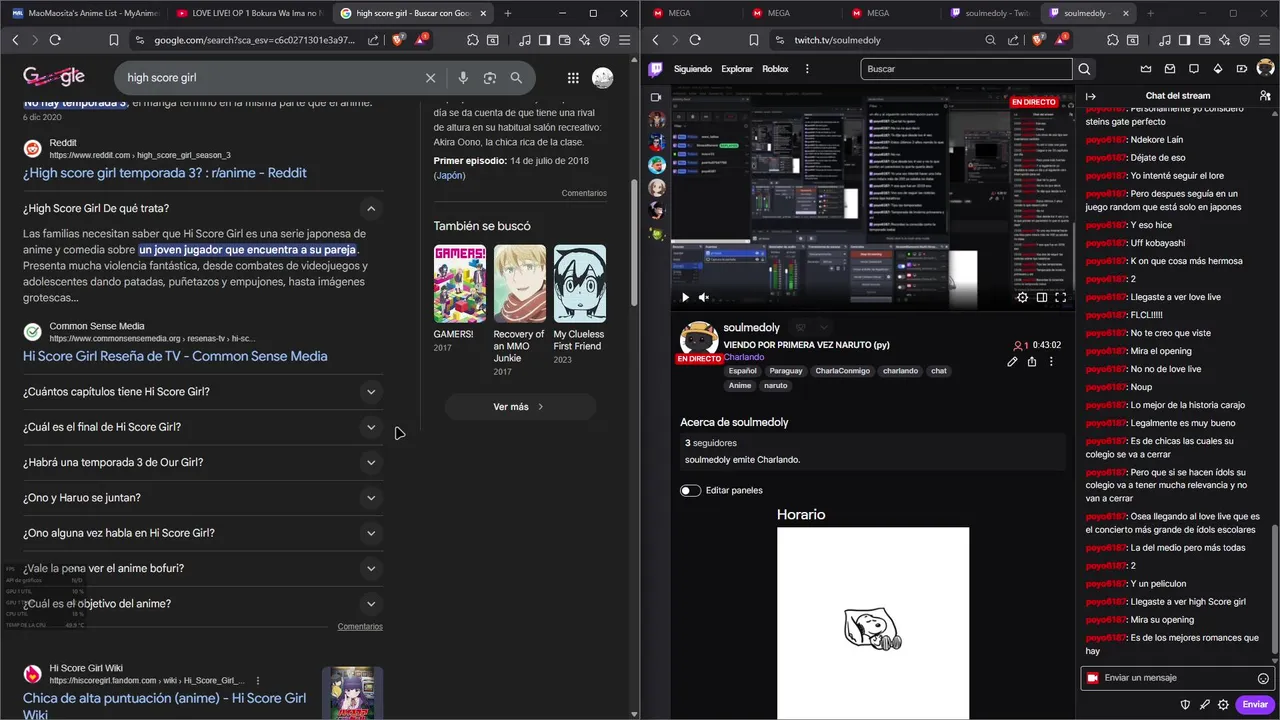This screenshot has width=1280, height=720.
Task: Click the Twitch home logo
Action: click(655, 69)
